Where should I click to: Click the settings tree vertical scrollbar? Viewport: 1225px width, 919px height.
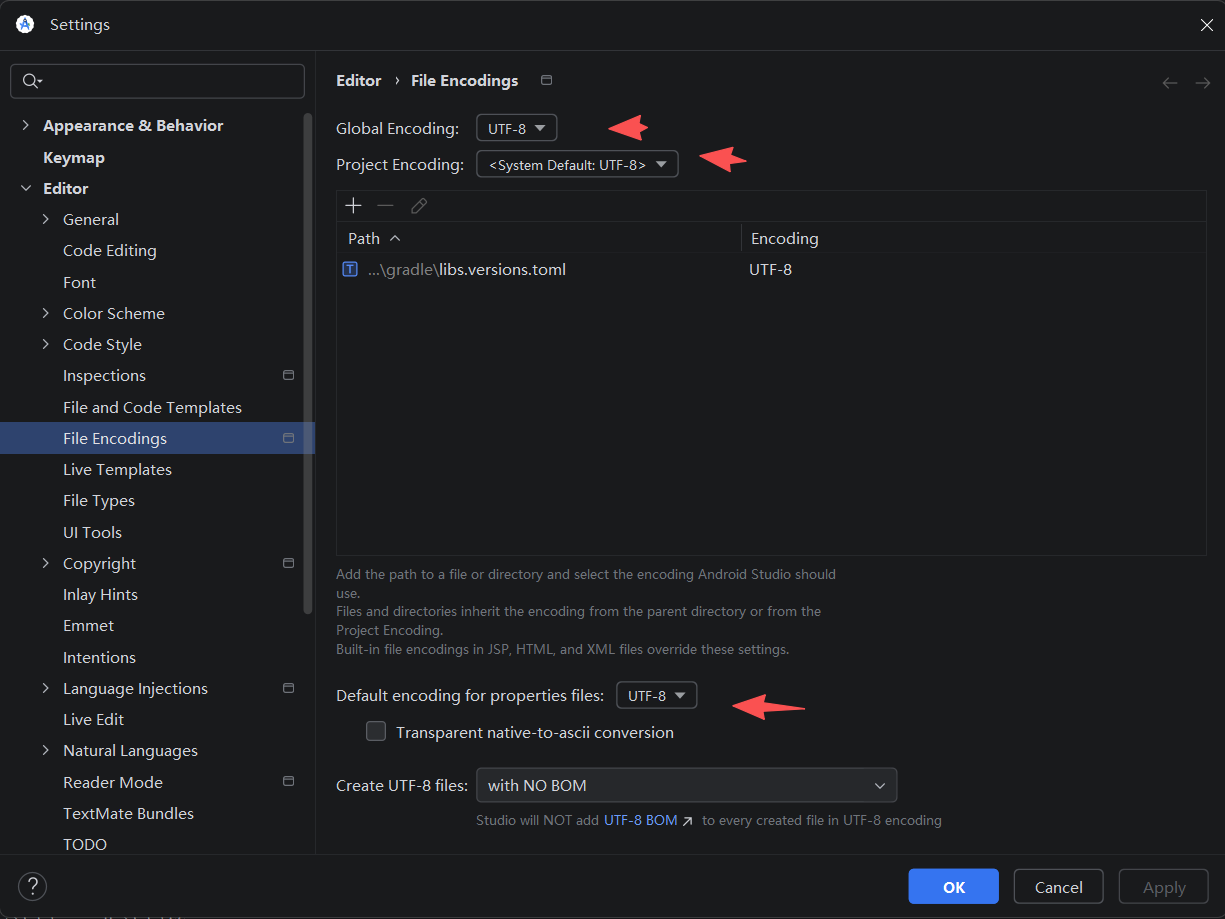coord(308,362)
